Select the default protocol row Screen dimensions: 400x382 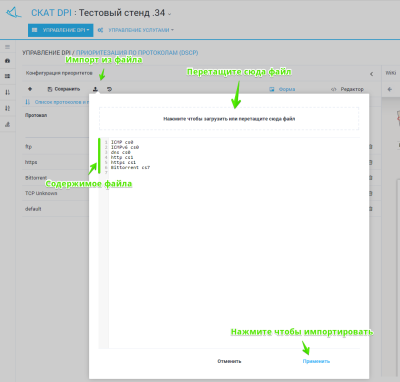pyautogui.click(x=55, y=209)
